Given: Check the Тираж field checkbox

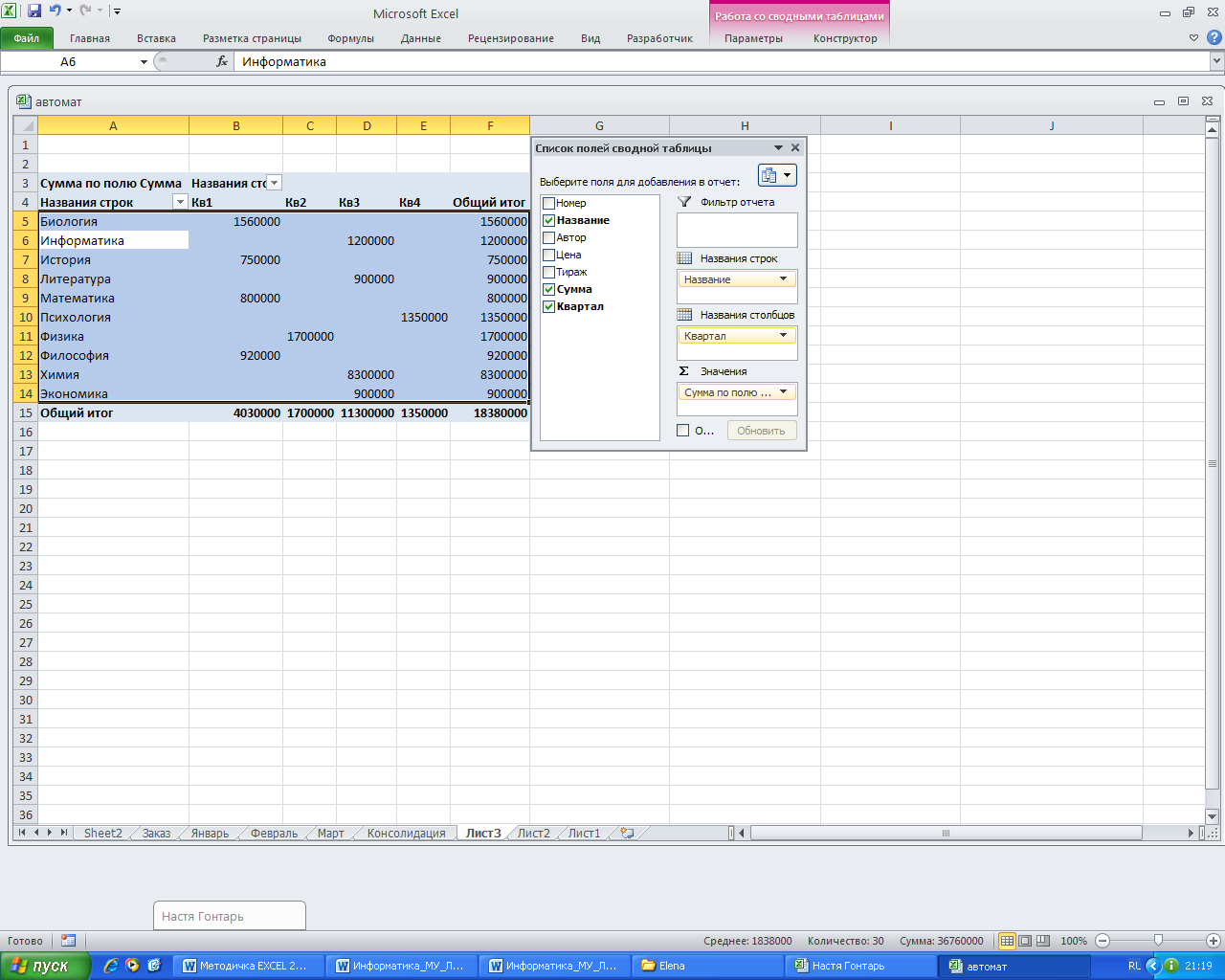Looking at the screenshot, I should [x=548, y=272].
